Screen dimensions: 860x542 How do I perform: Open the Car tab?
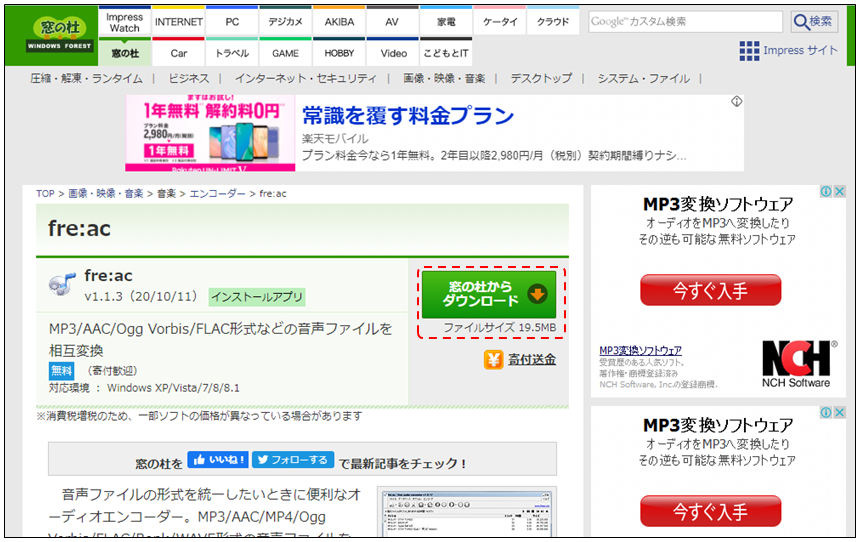click(x=179, y=53)
